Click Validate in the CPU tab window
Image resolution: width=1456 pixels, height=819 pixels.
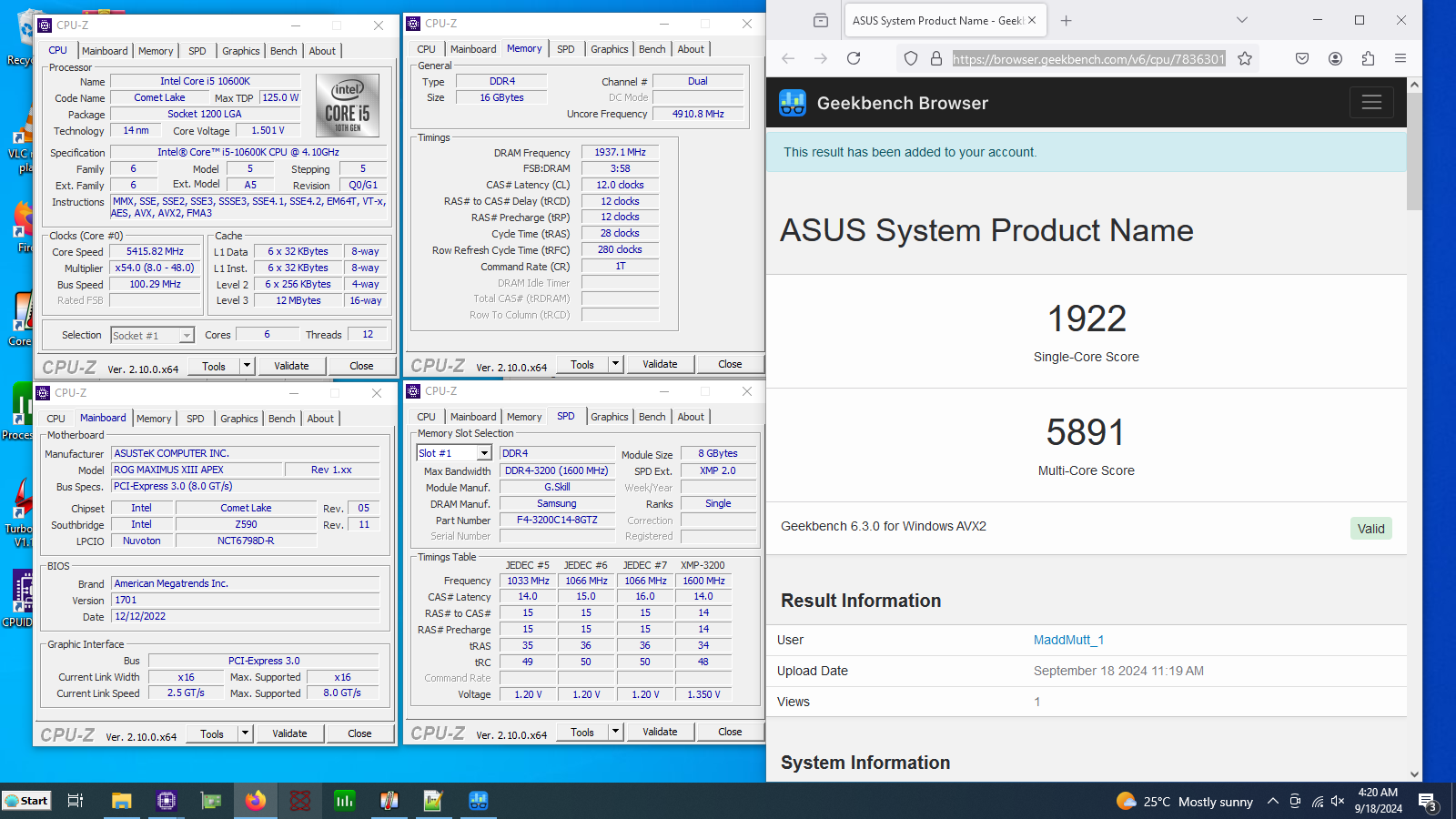(292, 366)
